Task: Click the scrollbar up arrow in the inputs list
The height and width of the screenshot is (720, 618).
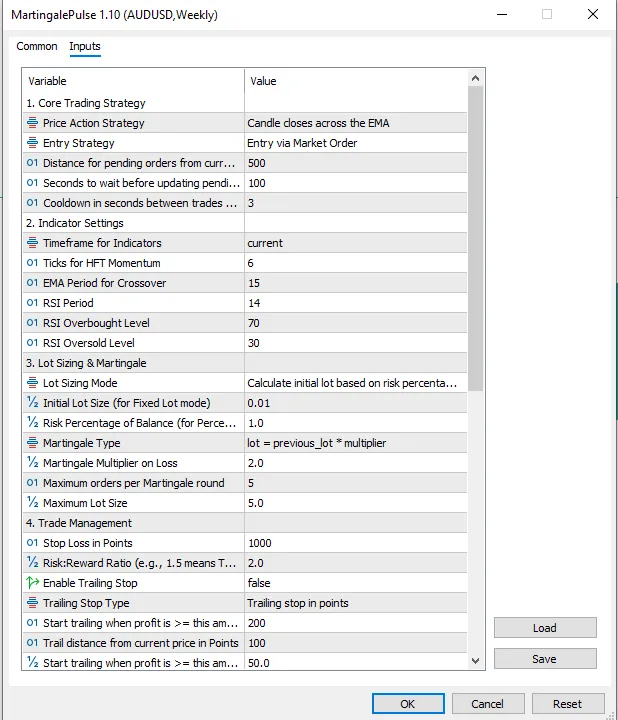Action: point(476,79)
